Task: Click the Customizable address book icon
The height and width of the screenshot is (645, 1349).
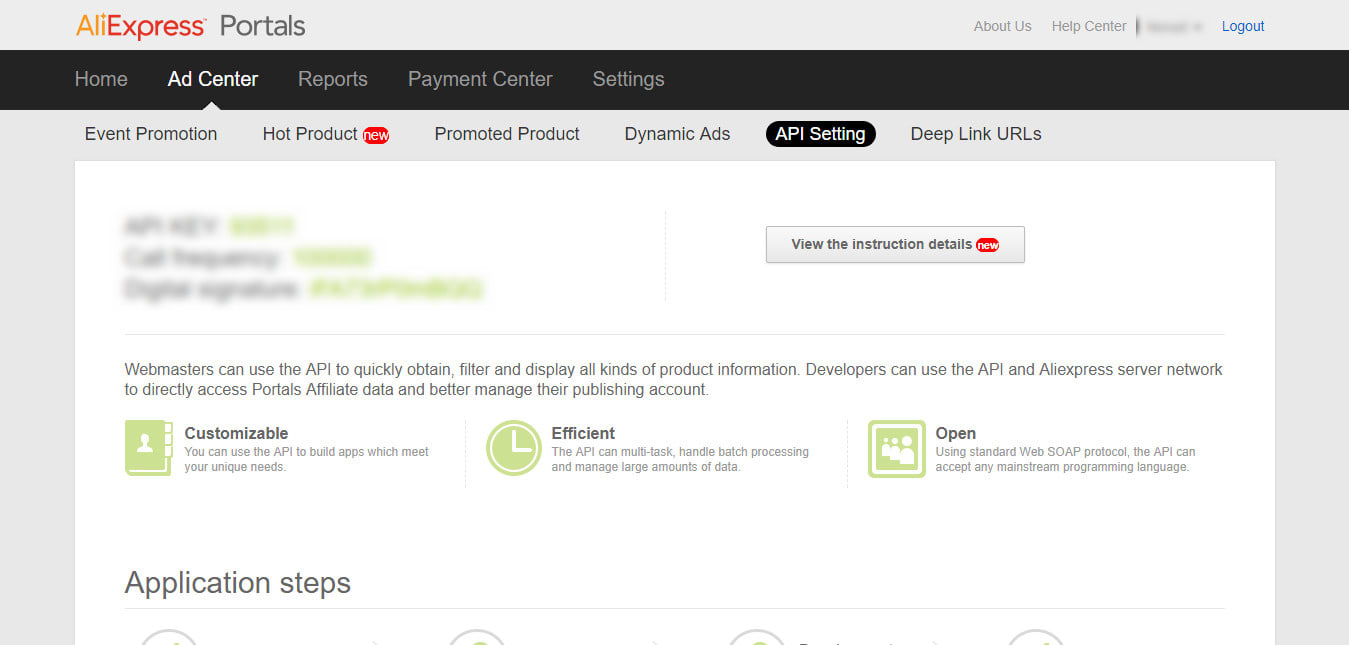Action: [148, 448]
